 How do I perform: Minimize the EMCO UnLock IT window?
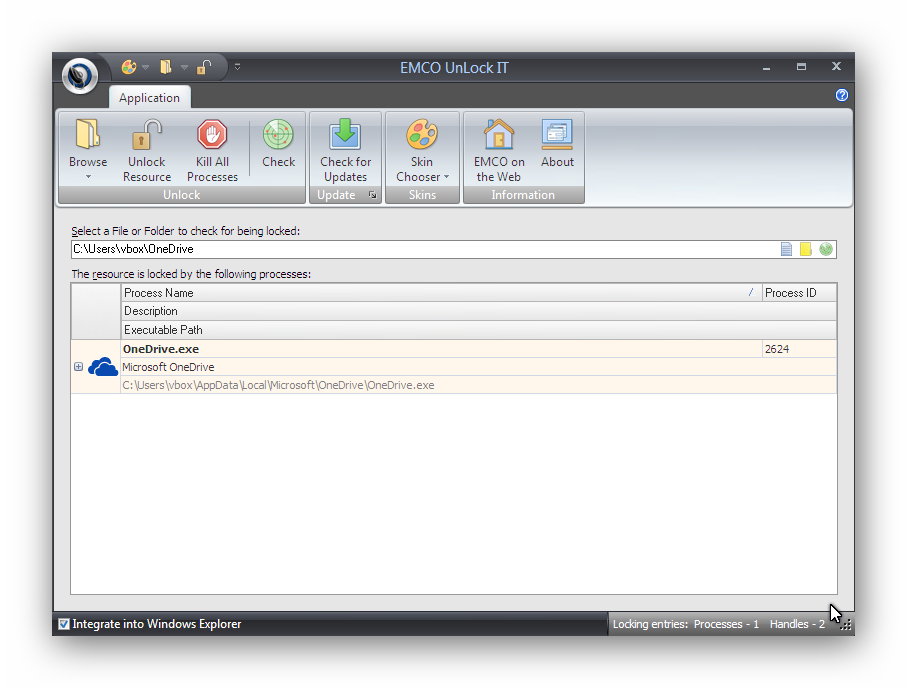(x=766, y=67)
